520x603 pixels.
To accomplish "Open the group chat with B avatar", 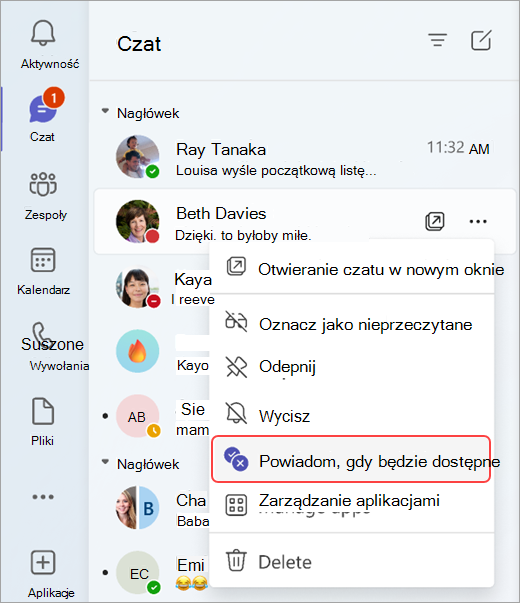I will pyautogui.click(x=138, y=507).
